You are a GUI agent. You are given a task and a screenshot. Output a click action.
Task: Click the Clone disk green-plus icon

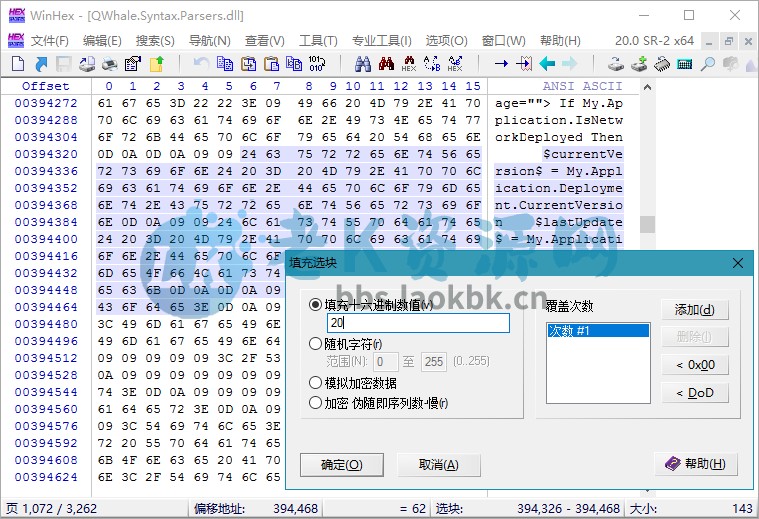(639, 63)
